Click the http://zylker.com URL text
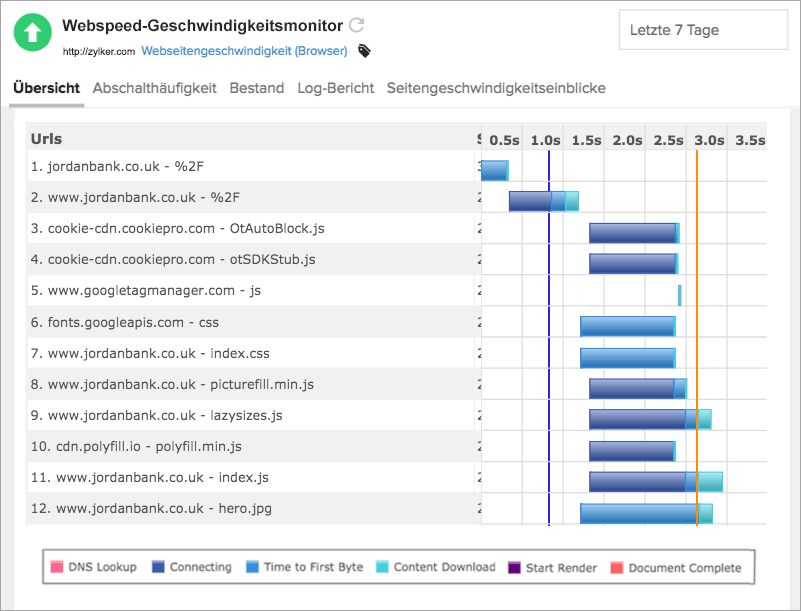801x611 pixels. coord(99,52)
